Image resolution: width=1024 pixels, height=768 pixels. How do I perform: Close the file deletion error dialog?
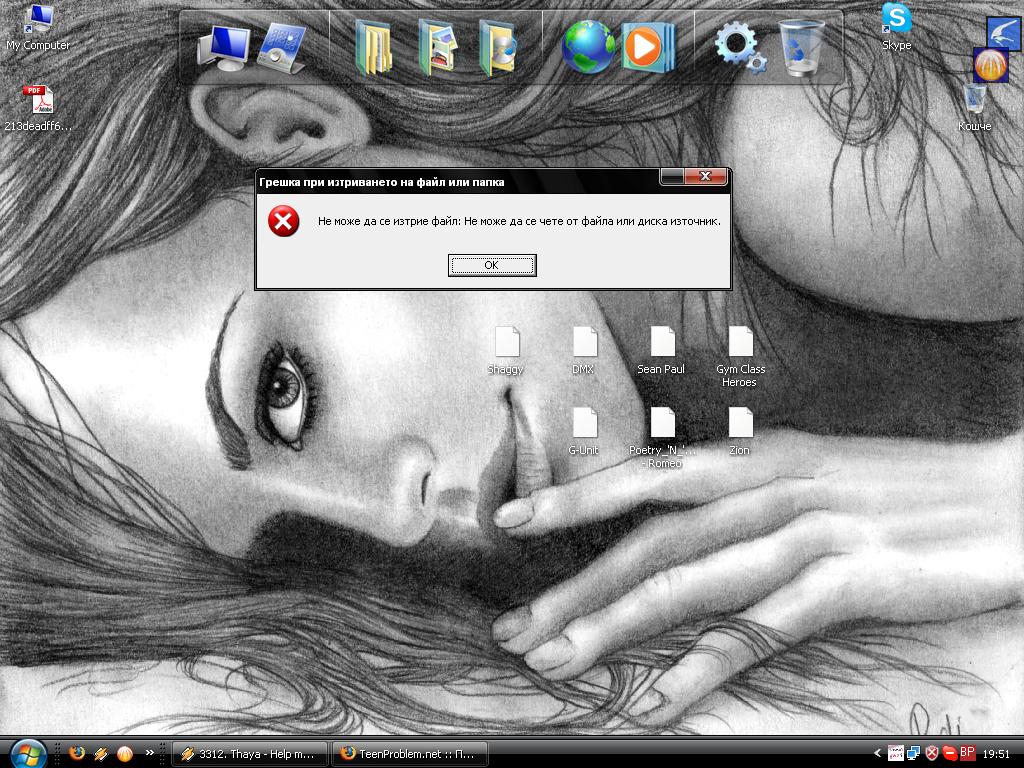pos(705,176)
